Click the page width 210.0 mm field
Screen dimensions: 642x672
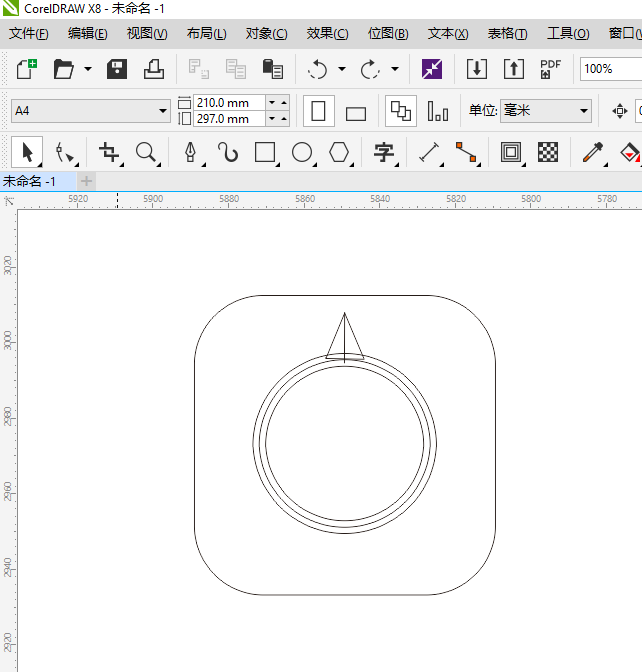(x=229, y=103)
